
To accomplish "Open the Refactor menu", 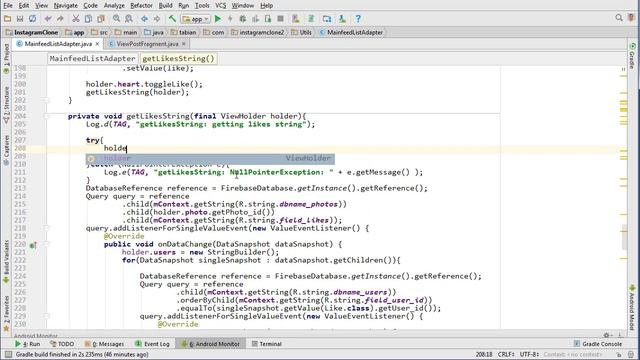I will coord(141,6).
